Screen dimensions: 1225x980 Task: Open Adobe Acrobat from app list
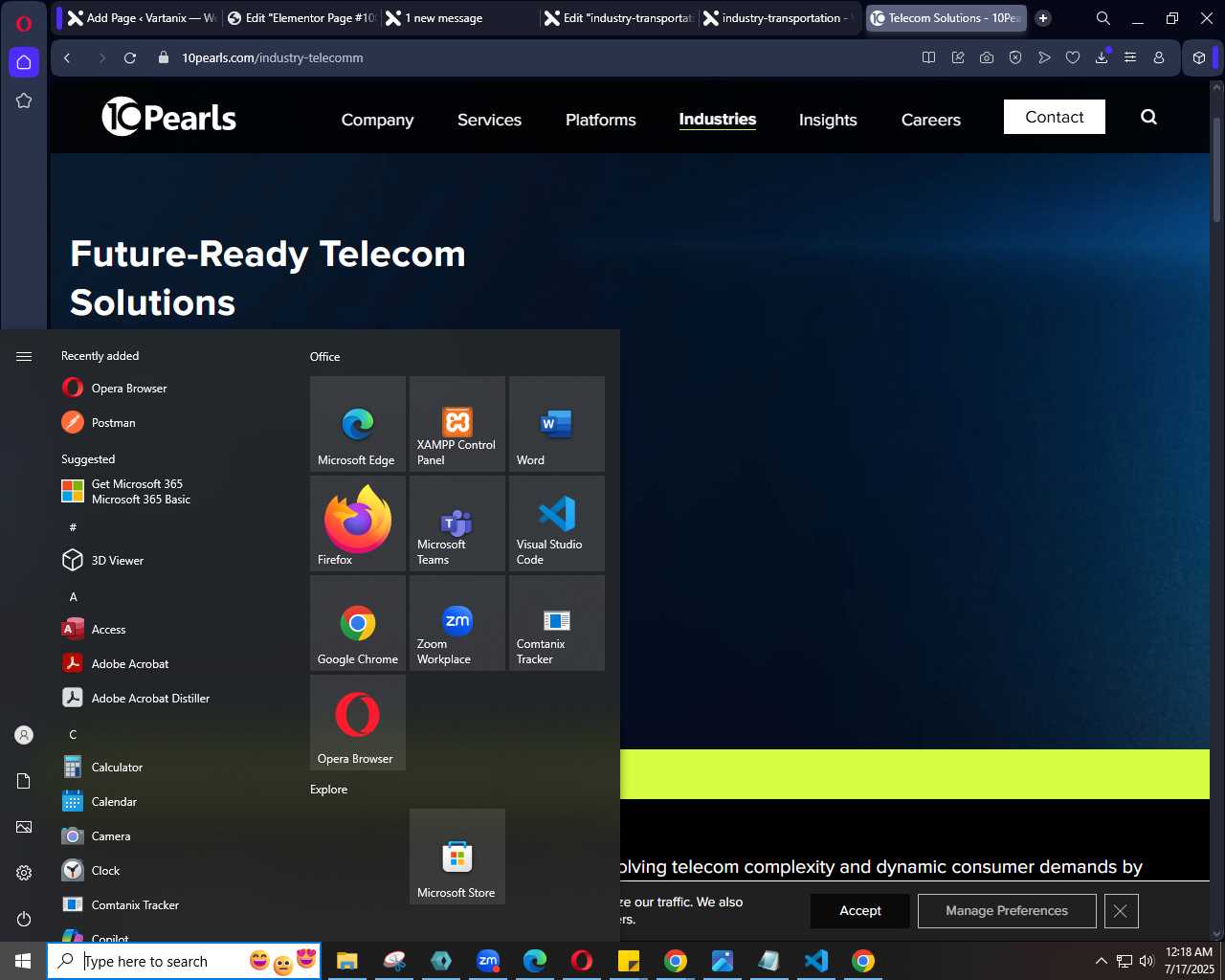tap(172, 663)
